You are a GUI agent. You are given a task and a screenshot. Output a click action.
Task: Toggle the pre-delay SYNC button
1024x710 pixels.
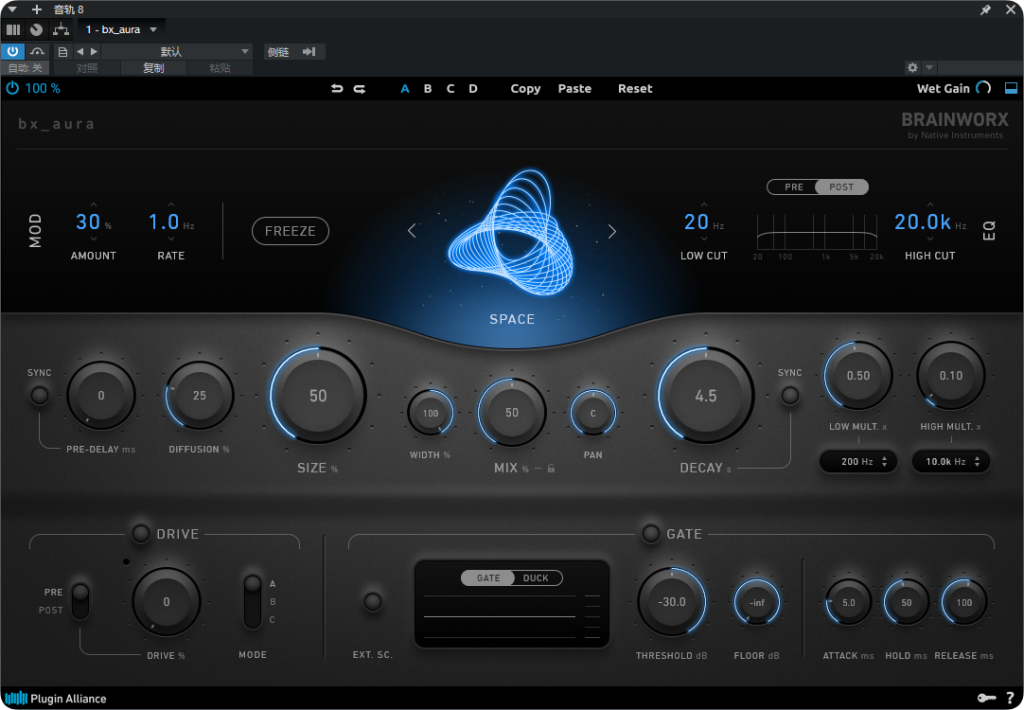[x=39, y=395]
